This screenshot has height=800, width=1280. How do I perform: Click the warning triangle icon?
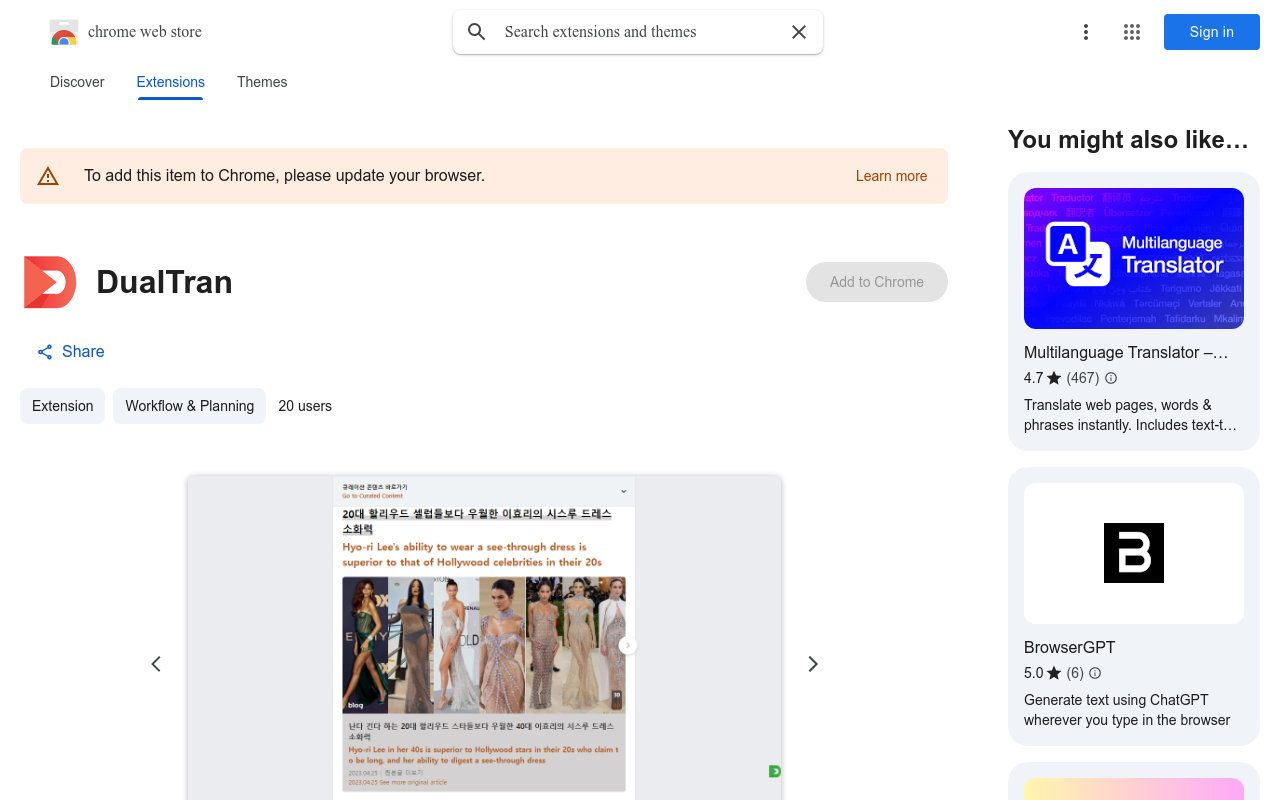pos(48,177)
